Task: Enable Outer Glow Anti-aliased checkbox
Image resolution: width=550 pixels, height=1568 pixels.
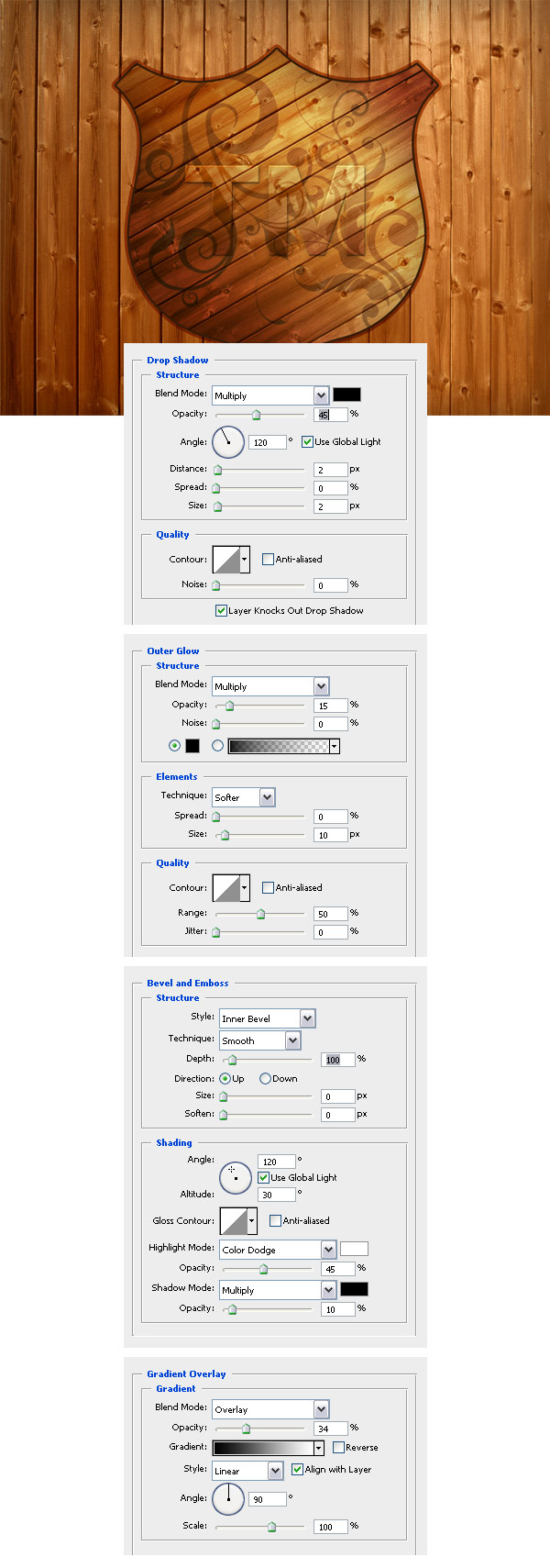Action: [268, 887]
